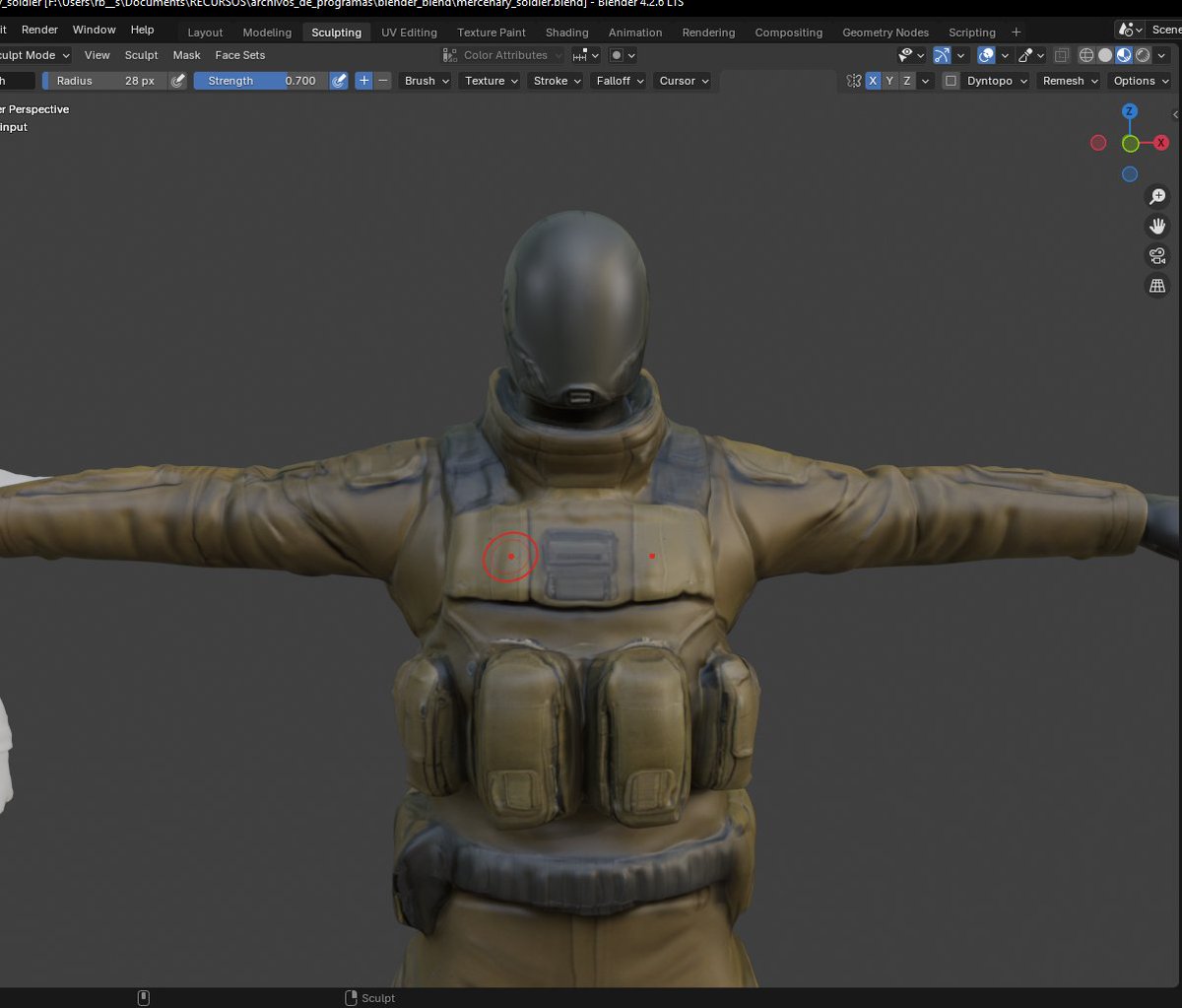Open the View menu in viewport header
Image resolution: width=1182 pixels, height=1008 pixels.
click(98, 55)
